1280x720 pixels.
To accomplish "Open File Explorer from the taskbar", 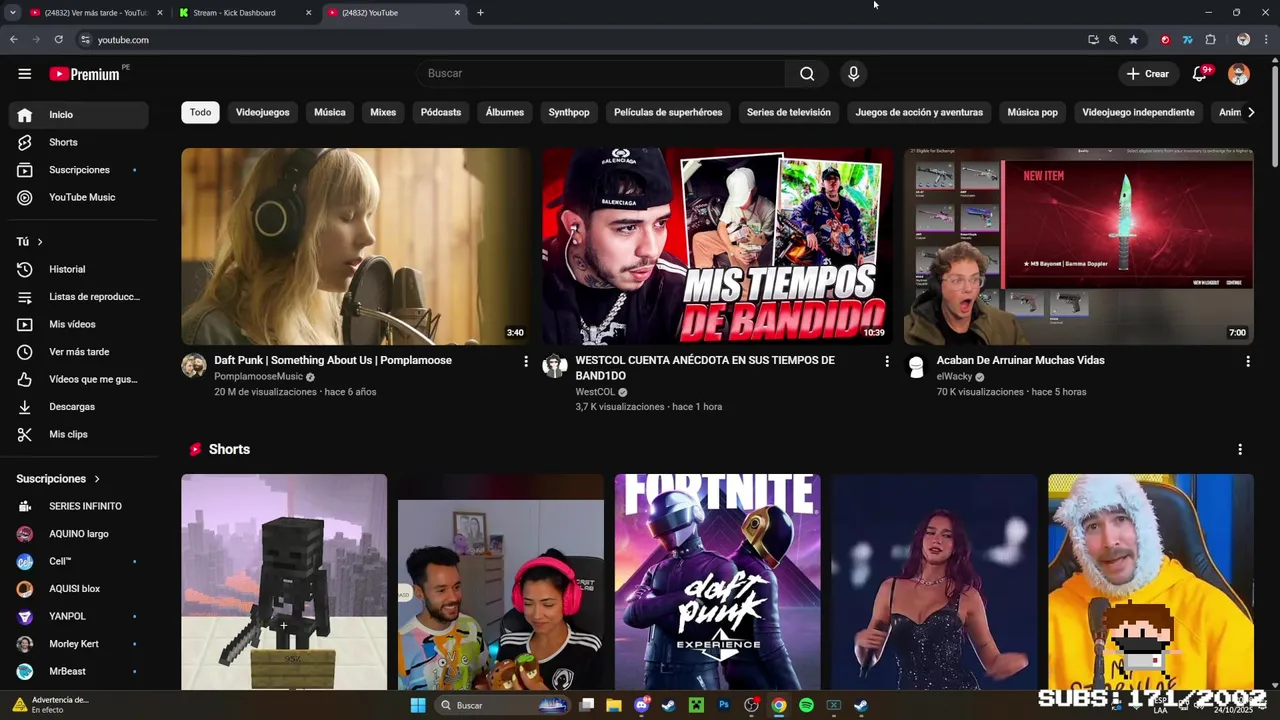I will pyautogui.click(x=614, y=705).
